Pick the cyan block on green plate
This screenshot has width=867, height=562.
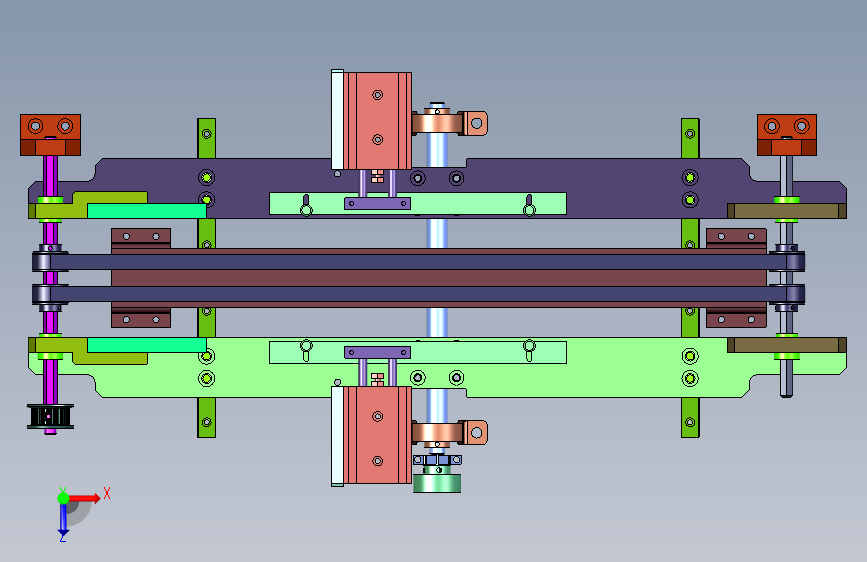click(147, 345)
